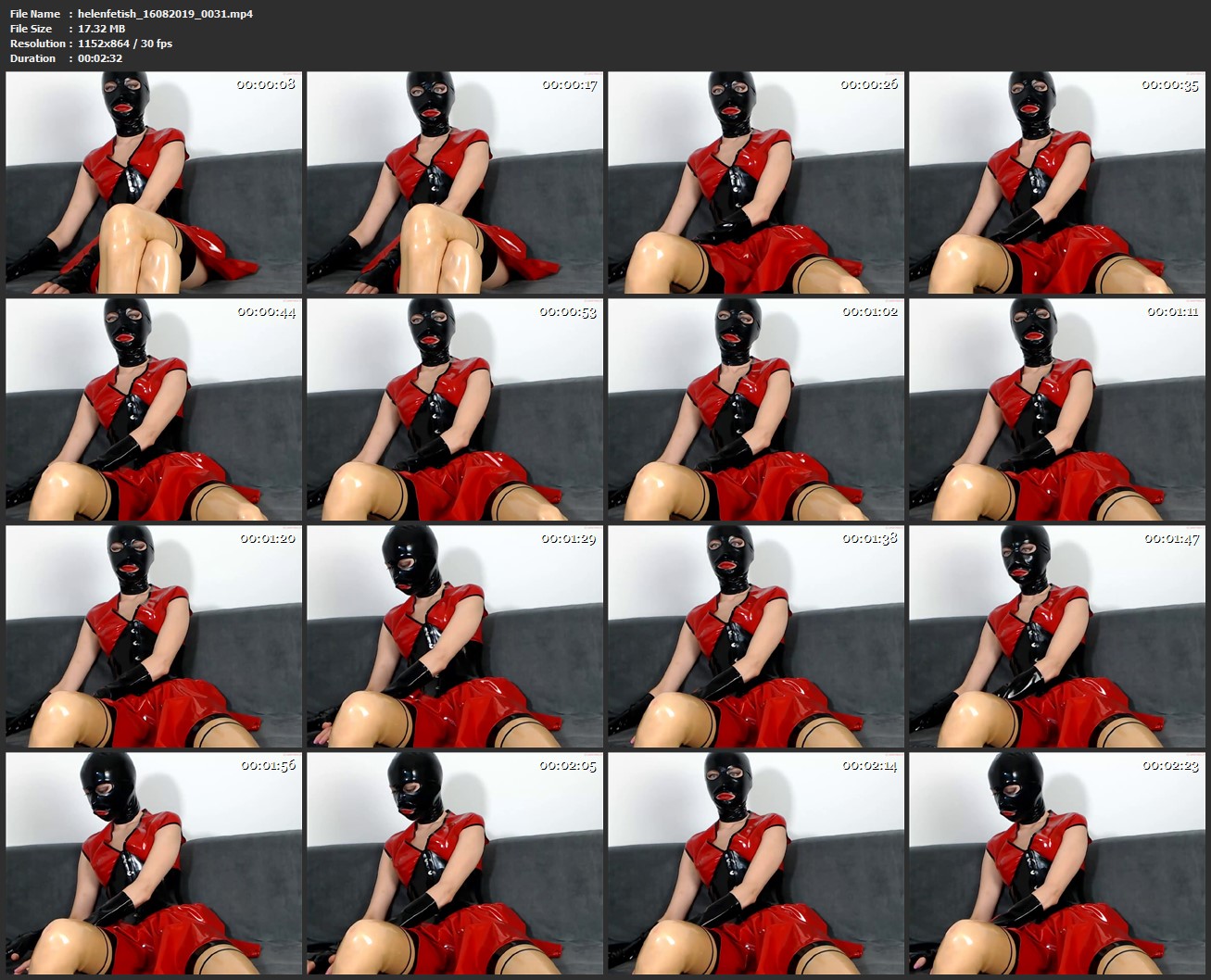The width and height of the screenshot is (1211, 980).
Task: Select the thumbnail timestamped 00:01:56
Action: 154,863
